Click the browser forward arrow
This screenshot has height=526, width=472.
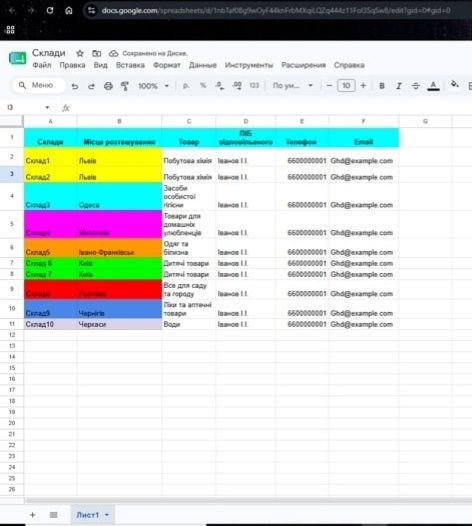pyautogui.click(x=31, y=10)
